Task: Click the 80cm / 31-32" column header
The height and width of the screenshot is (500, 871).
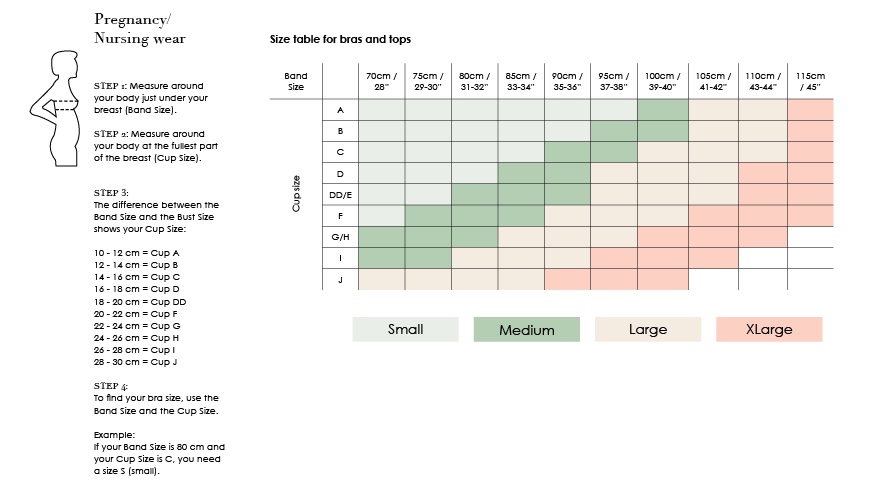Action: point(473,81)
